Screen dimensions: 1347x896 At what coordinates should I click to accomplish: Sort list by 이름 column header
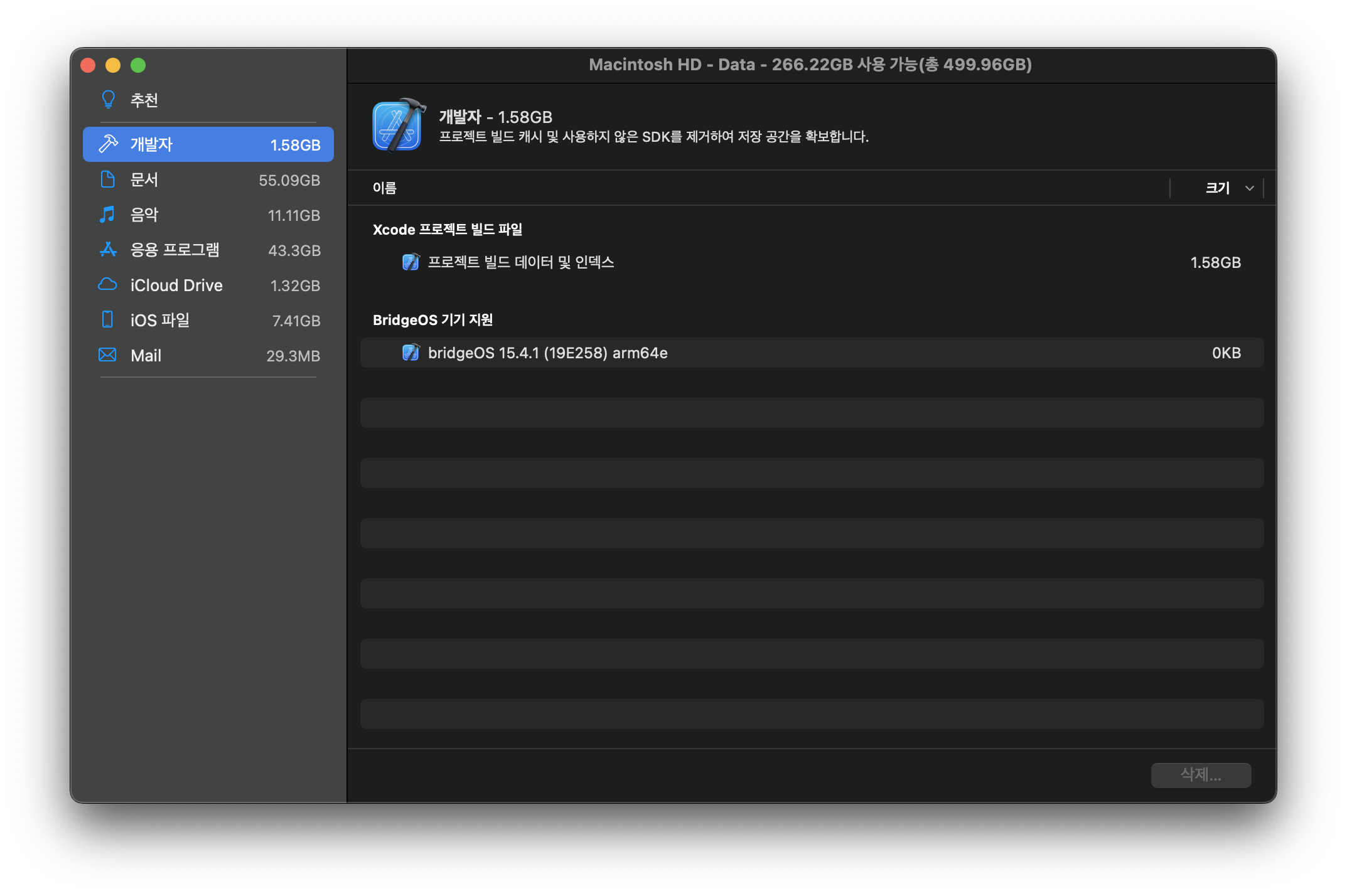point(385,188)
